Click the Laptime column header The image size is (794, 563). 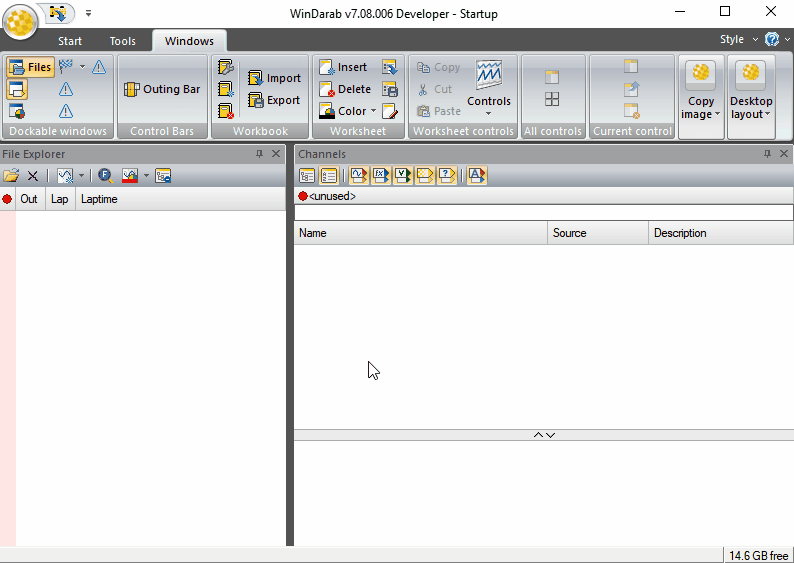[180, 199]
